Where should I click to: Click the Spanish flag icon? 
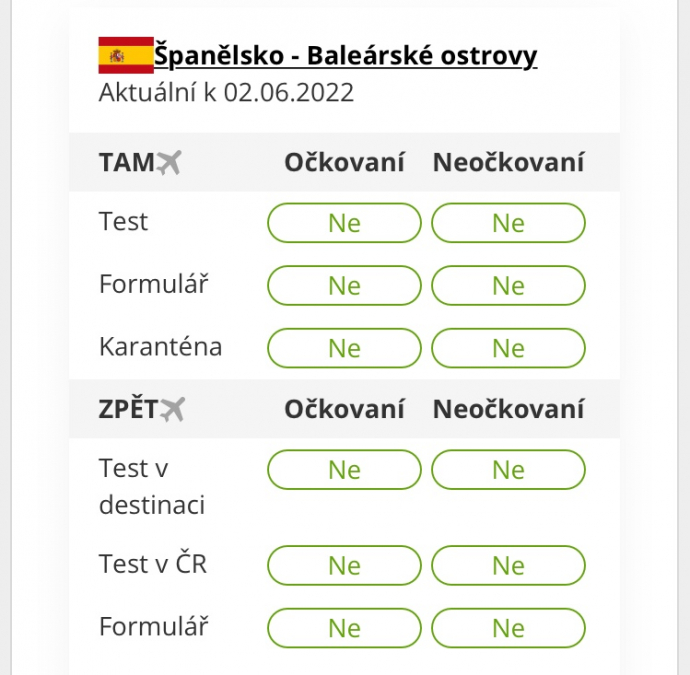click(126, 55)
